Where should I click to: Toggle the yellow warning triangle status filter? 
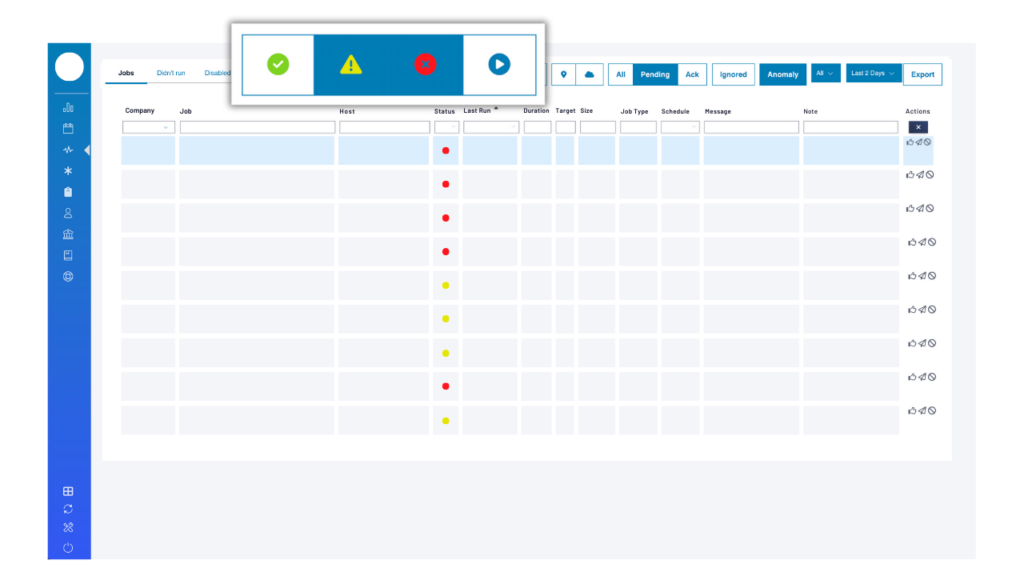coord(351,65)
